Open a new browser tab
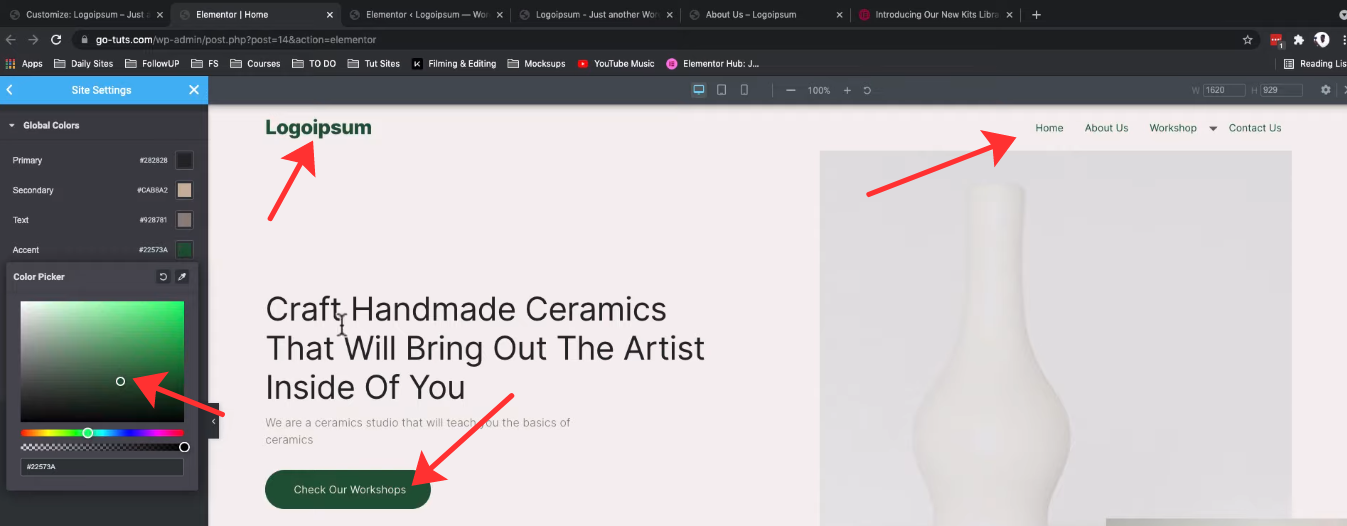This screenshot has width=1347, height=526. pos(1036,15)
